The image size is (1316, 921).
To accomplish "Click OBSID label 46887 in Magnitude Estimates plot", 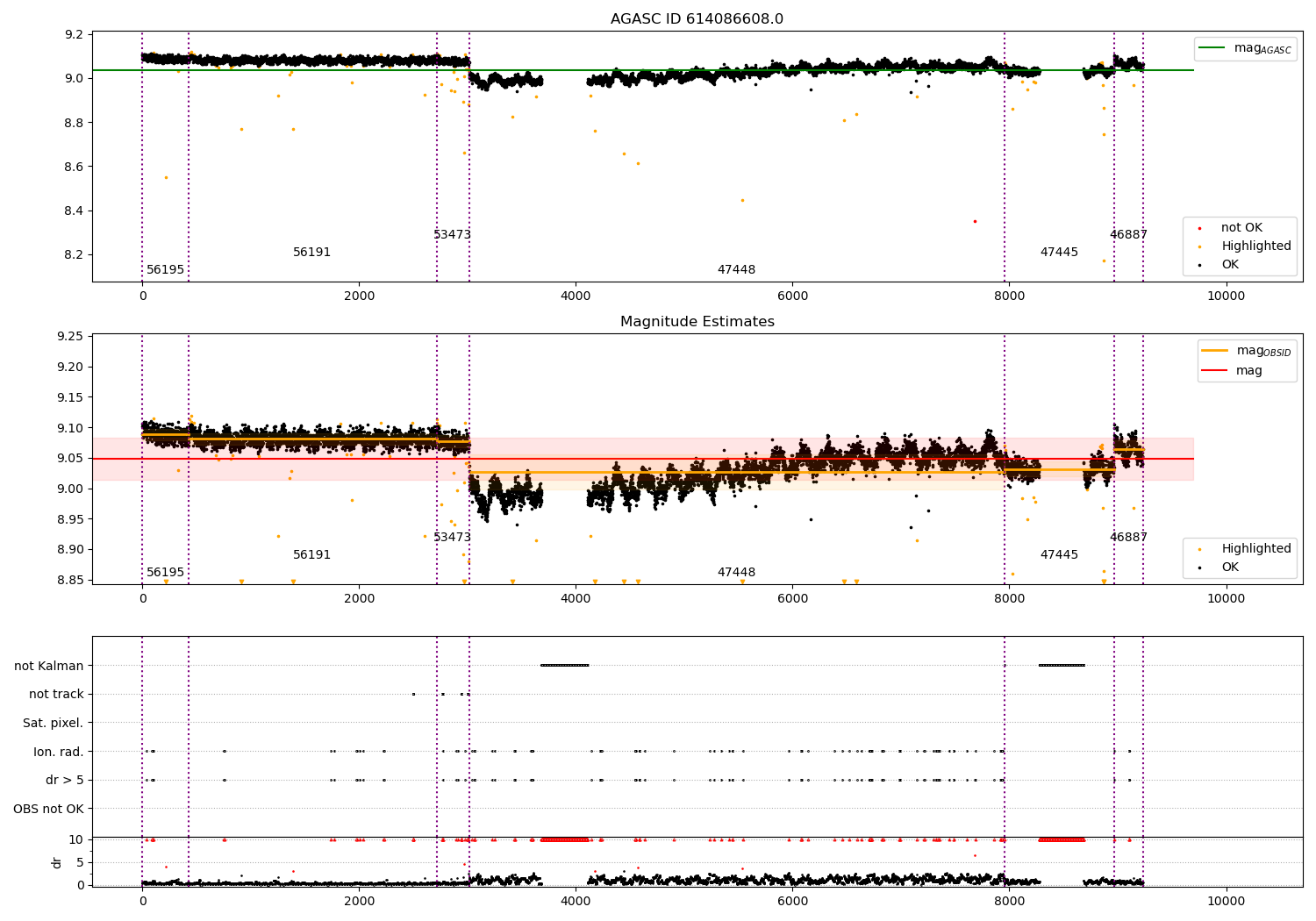I will (x=1128, y=538).
